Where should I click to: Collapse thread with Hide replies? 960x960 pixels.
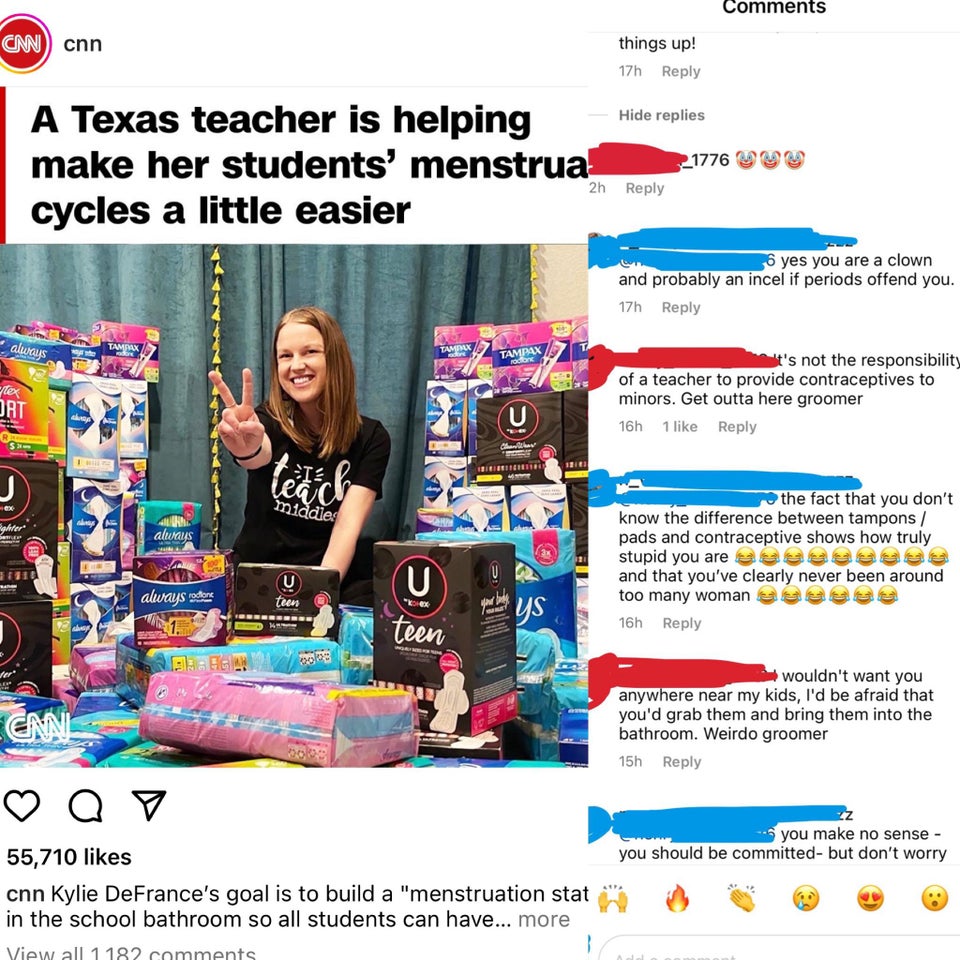click(x=661, y=115)
